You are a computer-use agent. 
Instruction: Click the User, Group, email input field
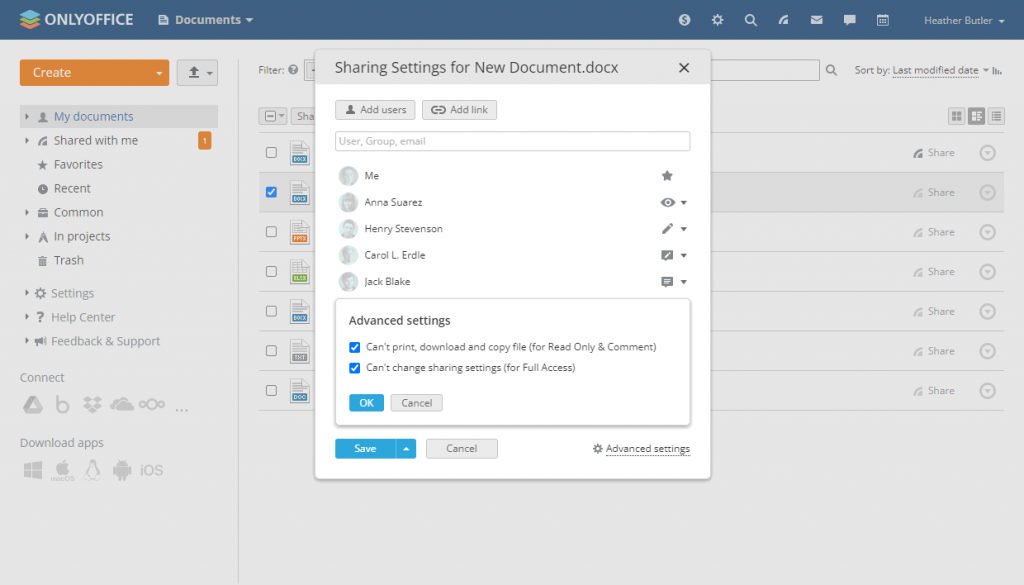(x=512, y=140)
